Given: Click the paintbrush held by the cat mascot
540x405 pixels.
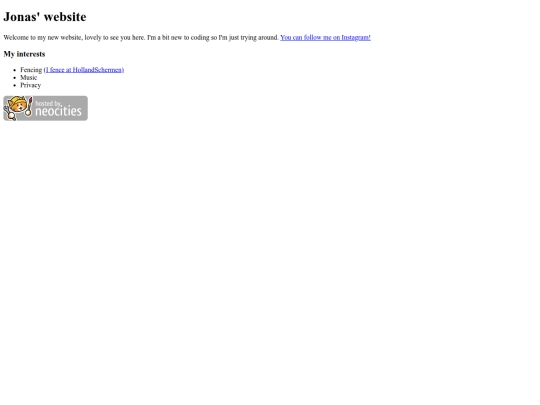Looking at the screenshot, I should (29, 106).
